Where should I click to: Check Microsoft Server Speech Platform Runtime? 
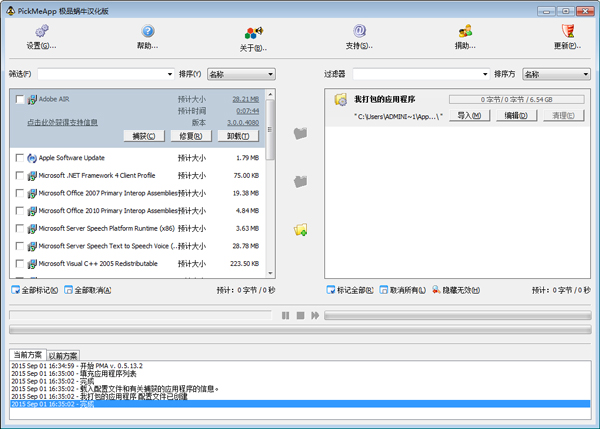tap(20, 228)
